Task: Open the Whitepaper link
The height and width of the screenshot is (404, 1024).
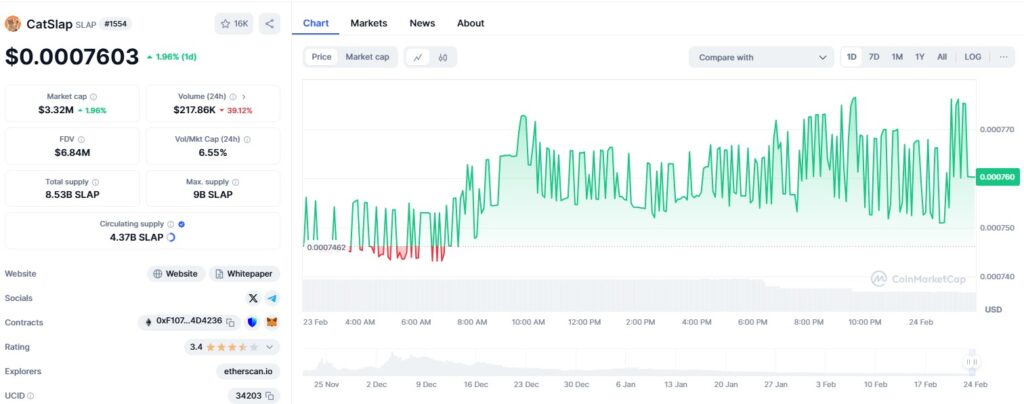Action: [245, 273]
